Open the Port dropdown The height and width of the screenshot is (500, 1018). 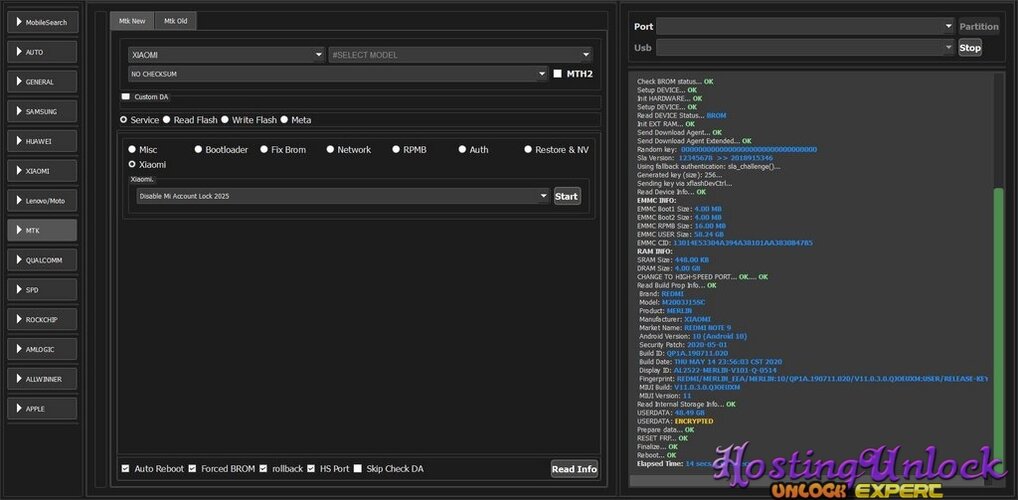804,27
